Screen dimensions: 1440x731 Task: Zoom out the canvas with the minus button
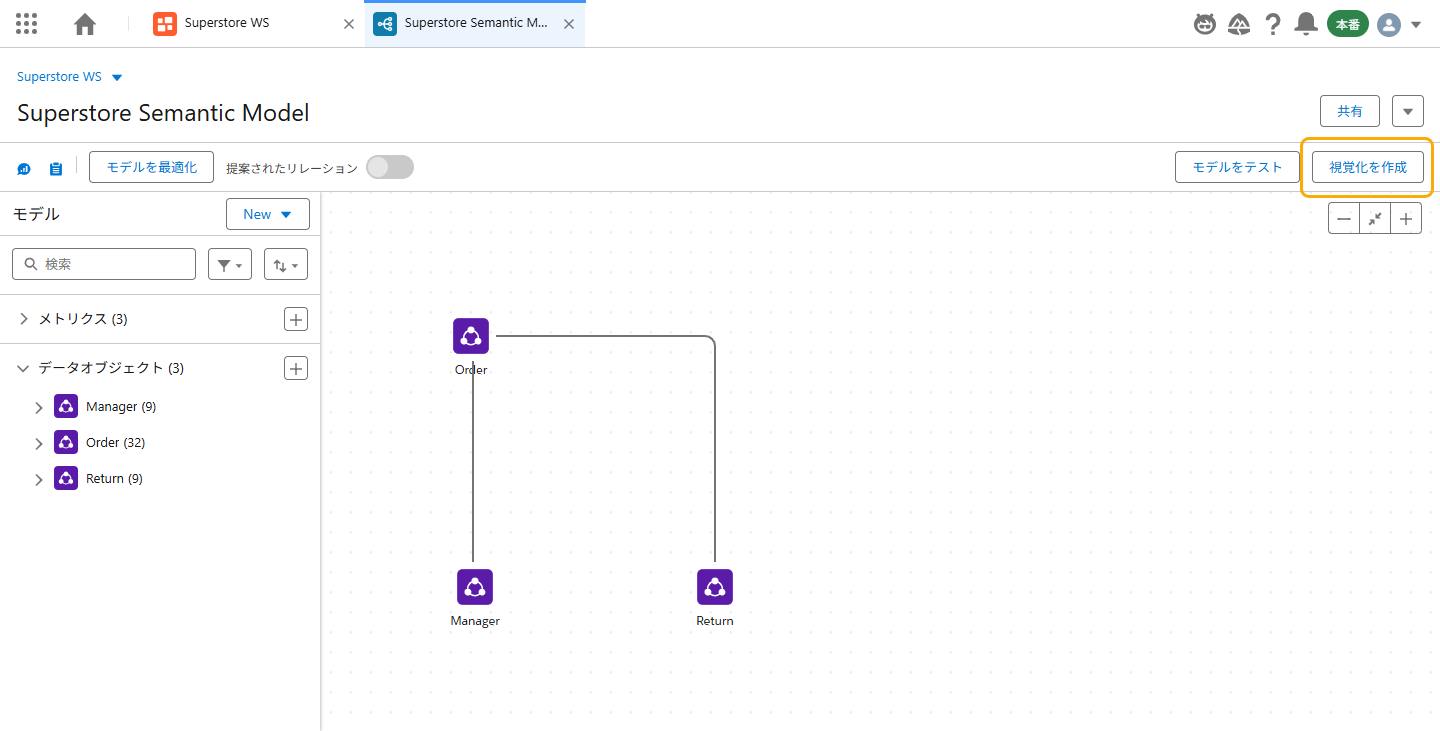click(1344, 218)
